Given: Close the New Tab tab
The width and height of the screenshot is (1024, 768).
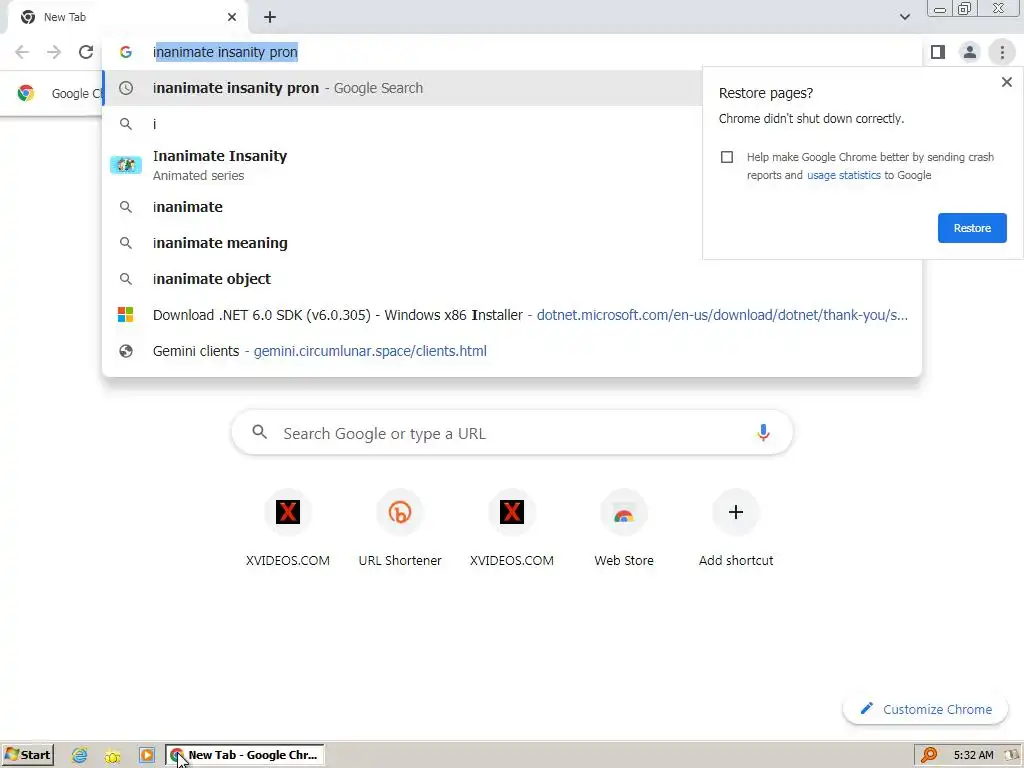Looking at the screenshot, I should tap(232, 17).
